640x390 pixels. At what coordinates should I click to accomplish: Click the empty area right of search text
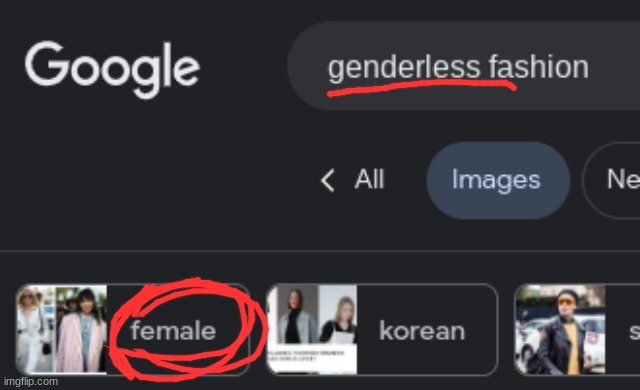pos(614,66)
